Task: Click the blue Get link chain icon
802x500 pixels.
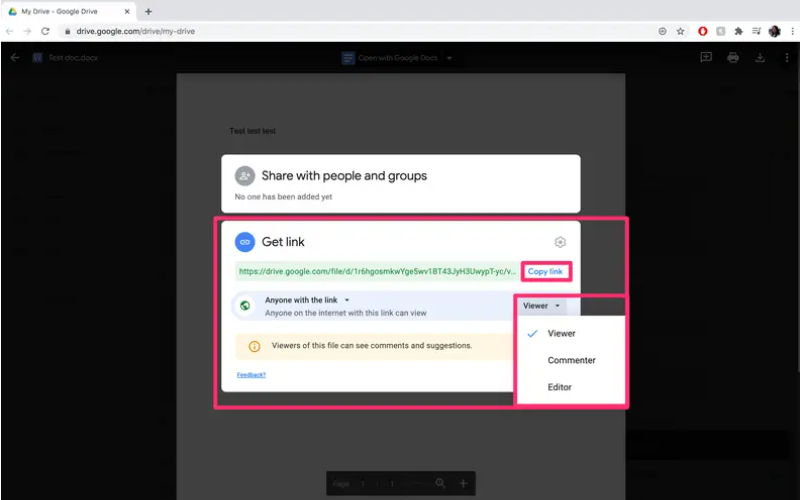Action: [244, 242]
